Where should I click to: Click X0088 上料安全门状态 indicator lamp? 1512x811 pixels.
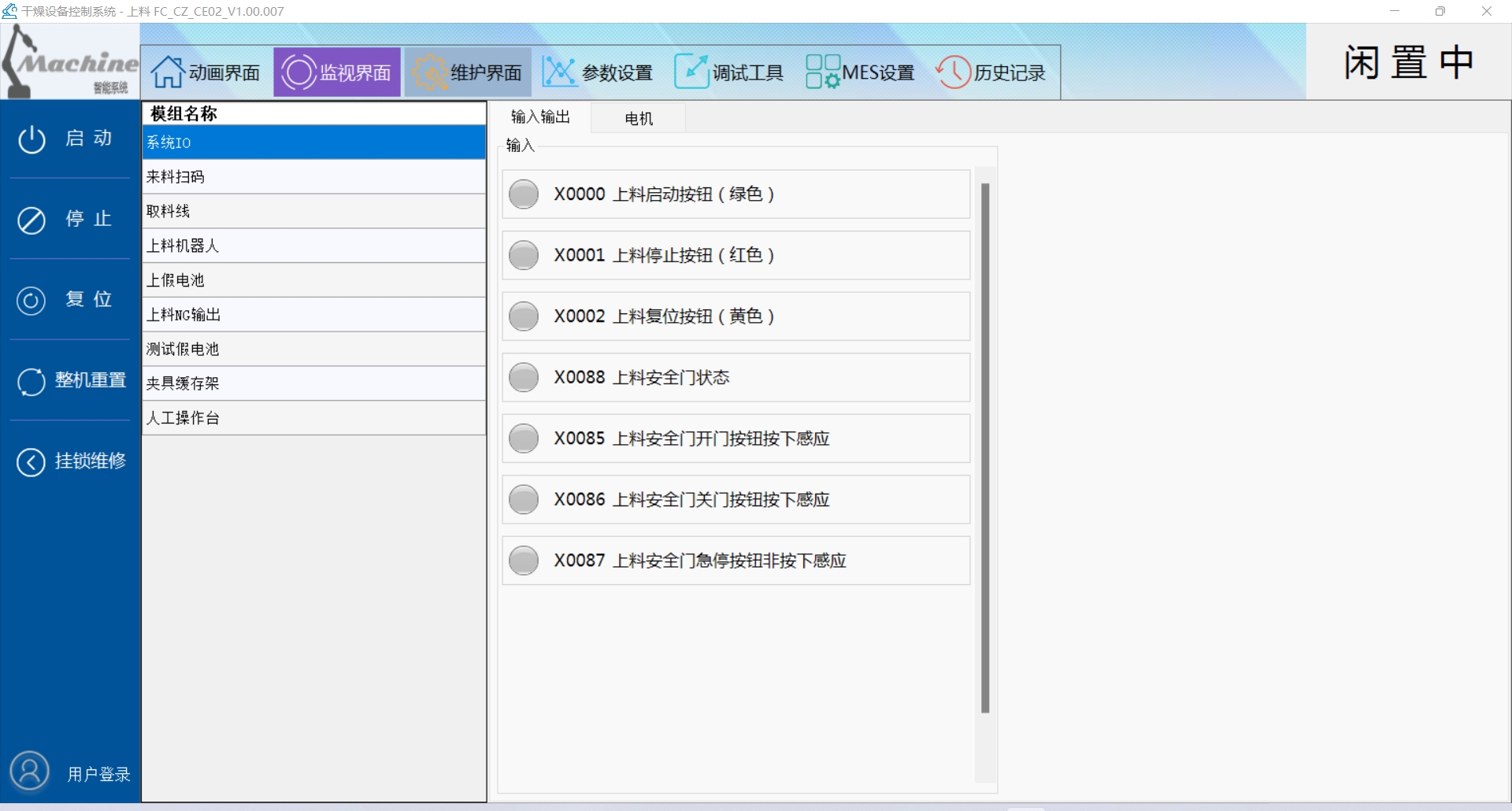pos(524,377)
